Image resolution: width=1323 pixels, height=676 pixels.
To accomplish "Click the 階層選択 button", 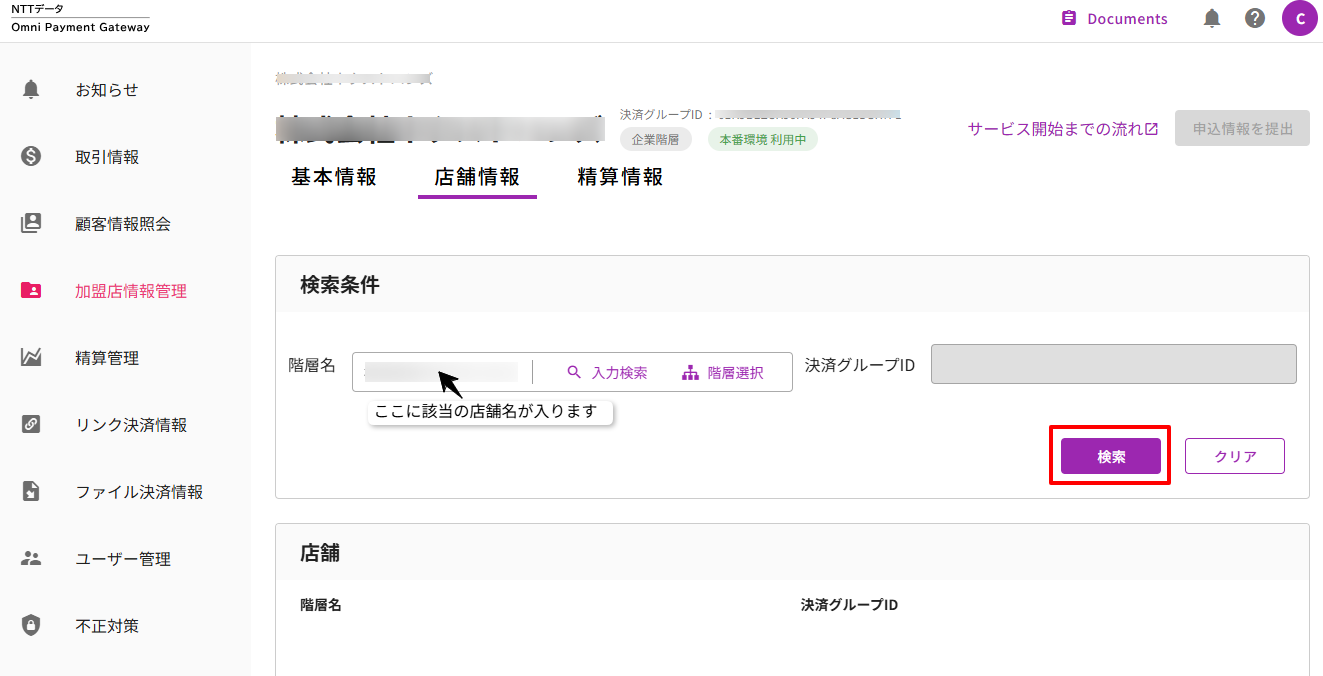I will coord(723,372).
